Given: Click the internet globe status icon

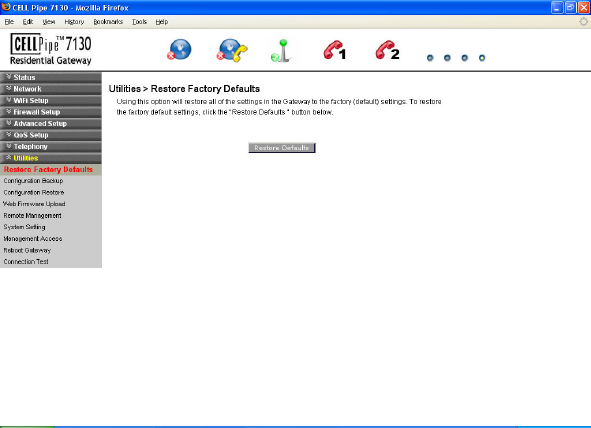Looking at the screenshot, I should click(x=179, y=50).
